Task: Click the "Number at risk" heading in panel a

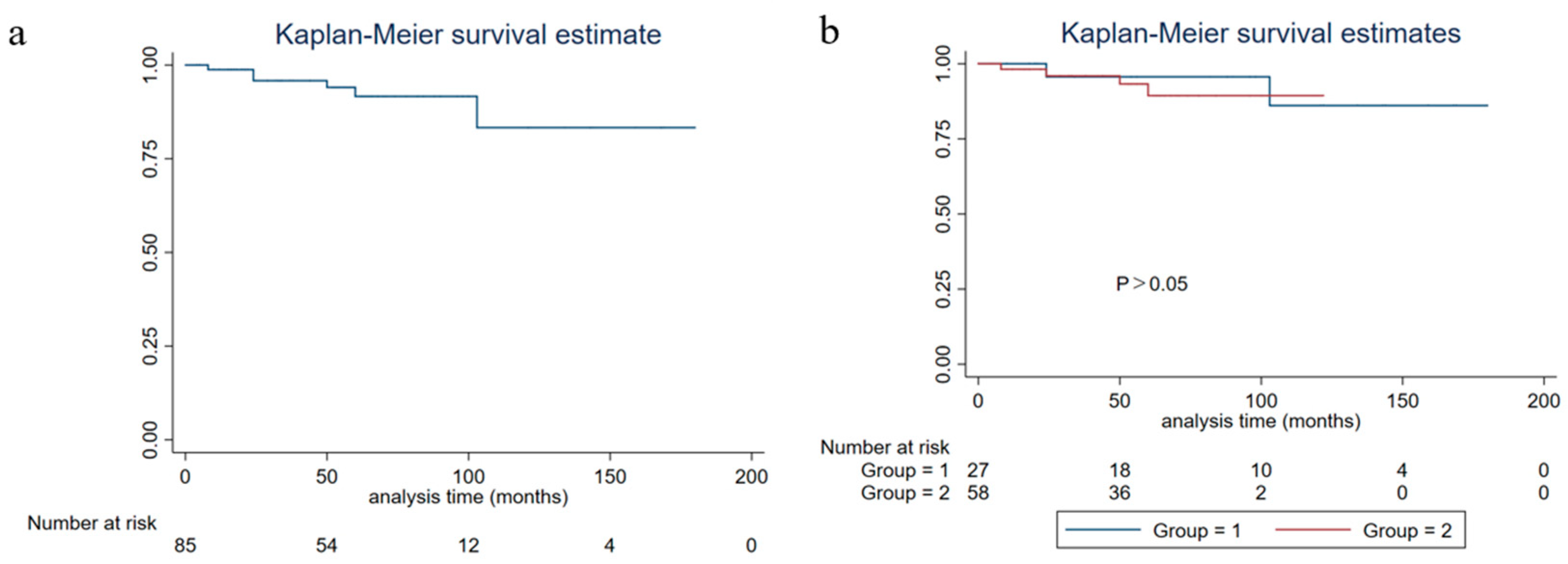Action: pos(92,523)
